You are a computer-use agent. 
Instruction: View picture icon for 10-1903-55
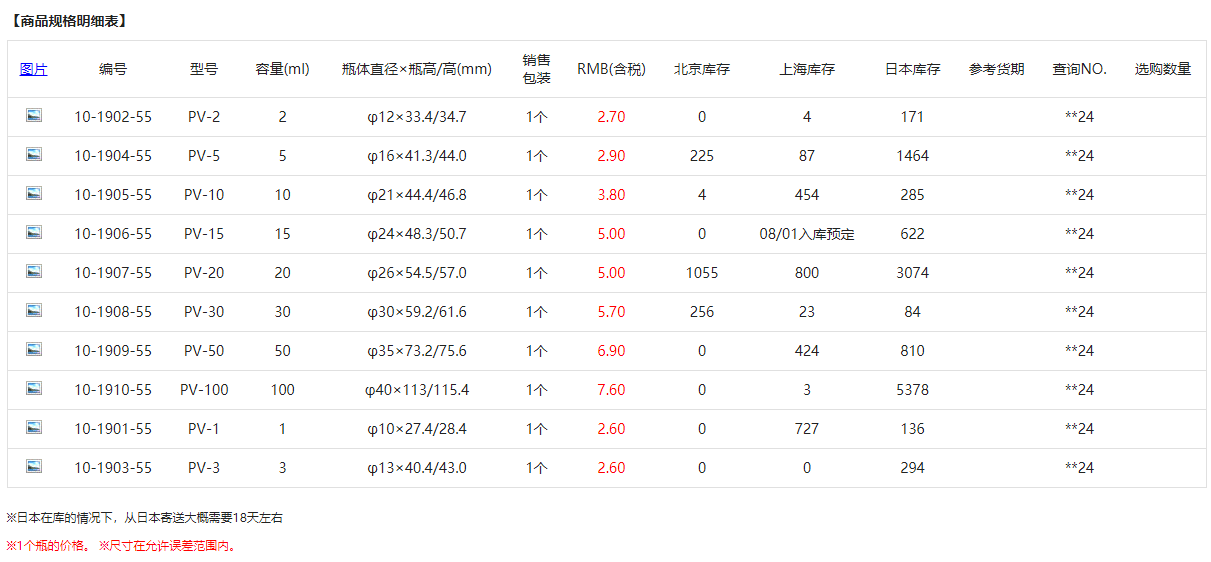(34, 467)
